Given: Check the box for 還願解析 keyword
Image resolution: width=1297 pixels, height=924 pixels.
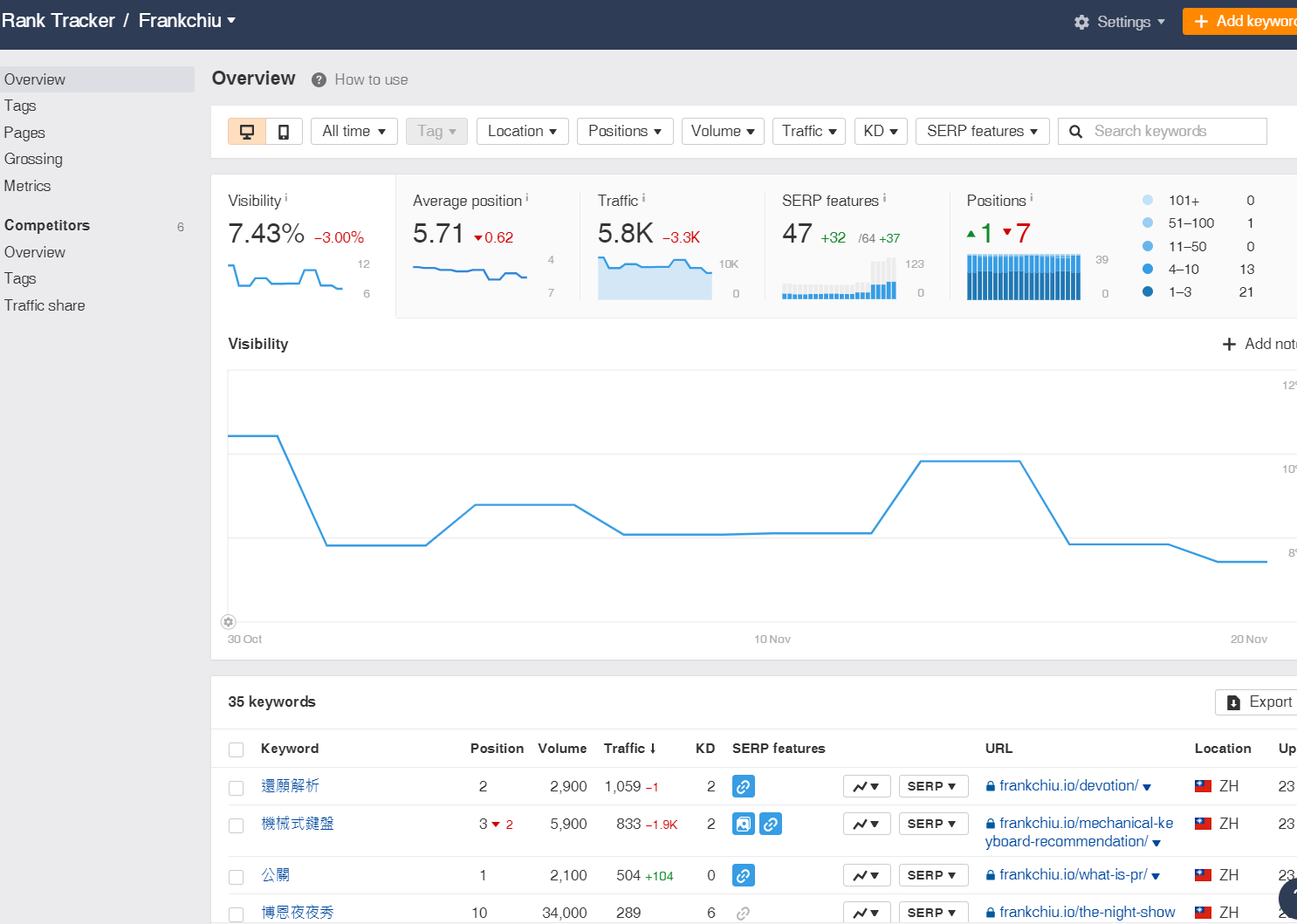Looking at the screenshot, I should [236, 788].
